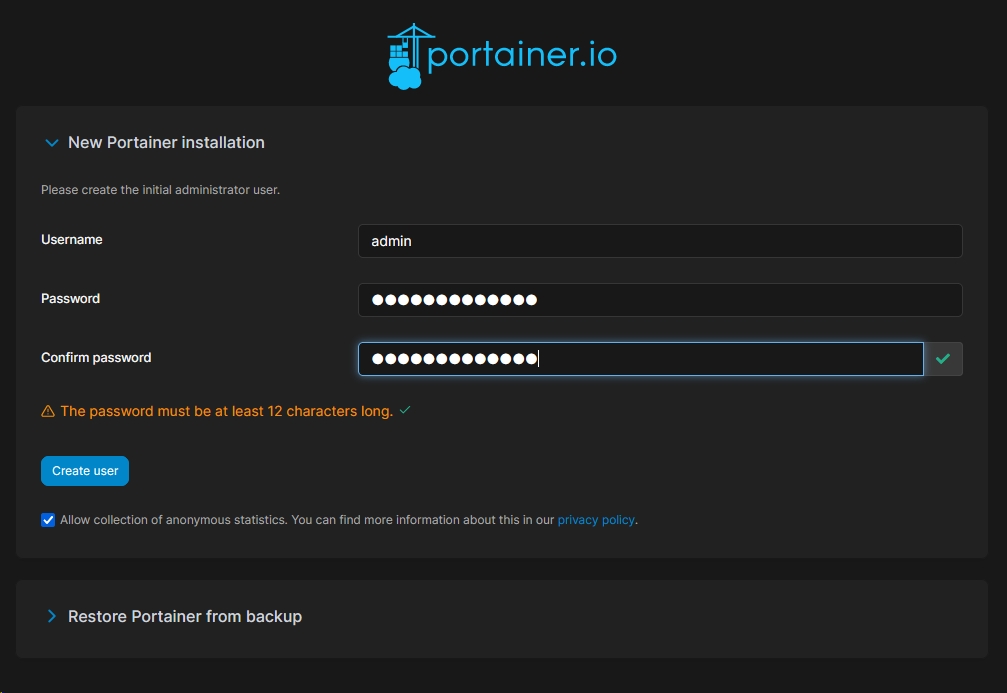Click "Please create the initial administrator user." text
The image size is (1007, 693).
161,190
